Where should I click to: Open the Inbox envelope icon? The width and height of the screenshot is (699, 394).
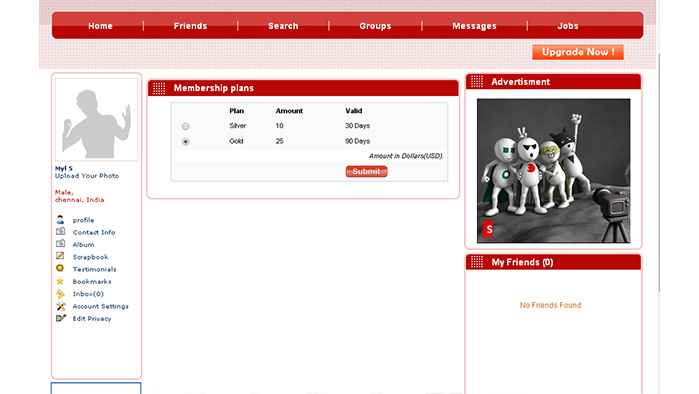60,294
